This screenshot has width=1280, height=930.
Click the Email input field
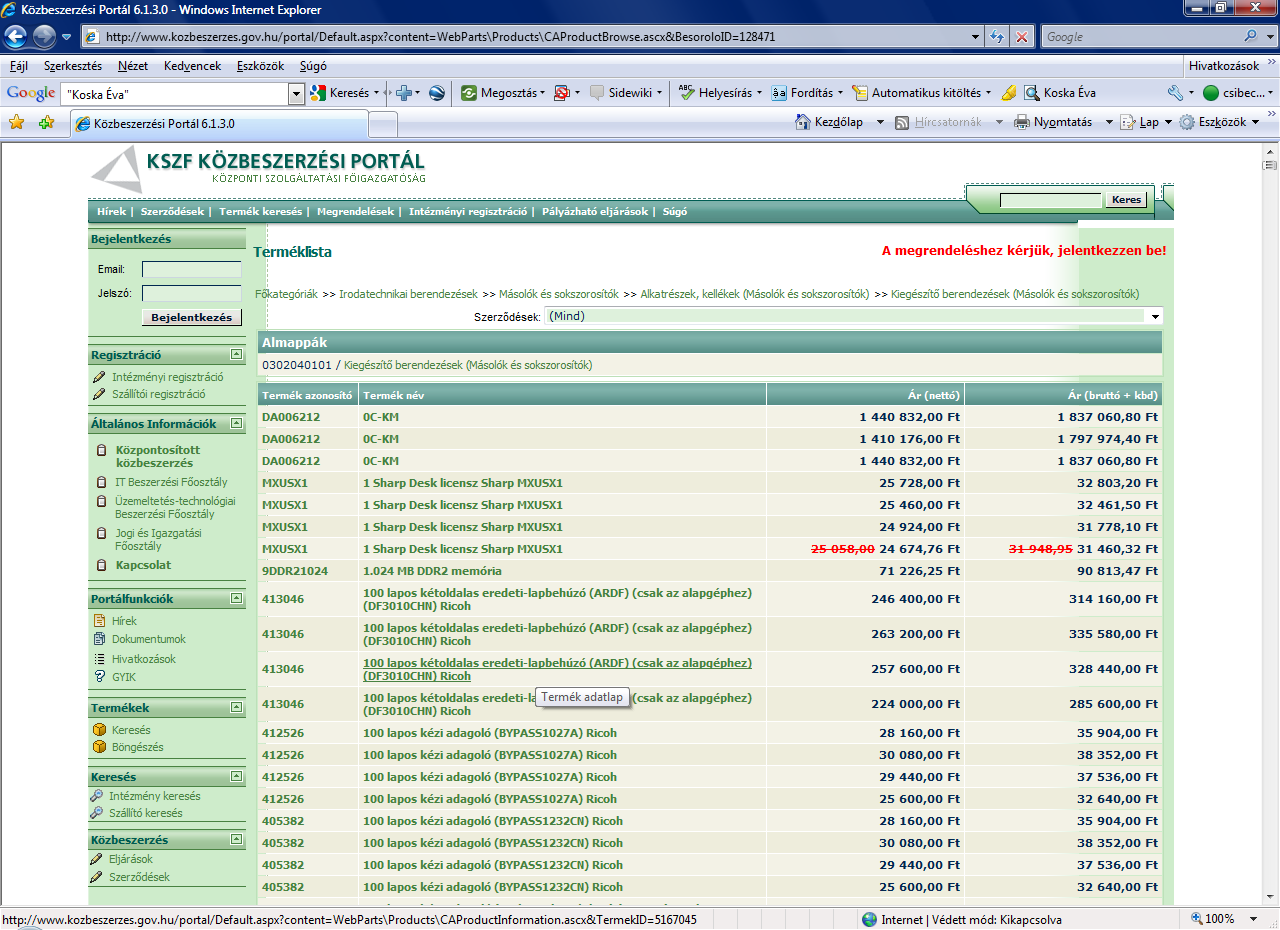click(x=191, y=269)
